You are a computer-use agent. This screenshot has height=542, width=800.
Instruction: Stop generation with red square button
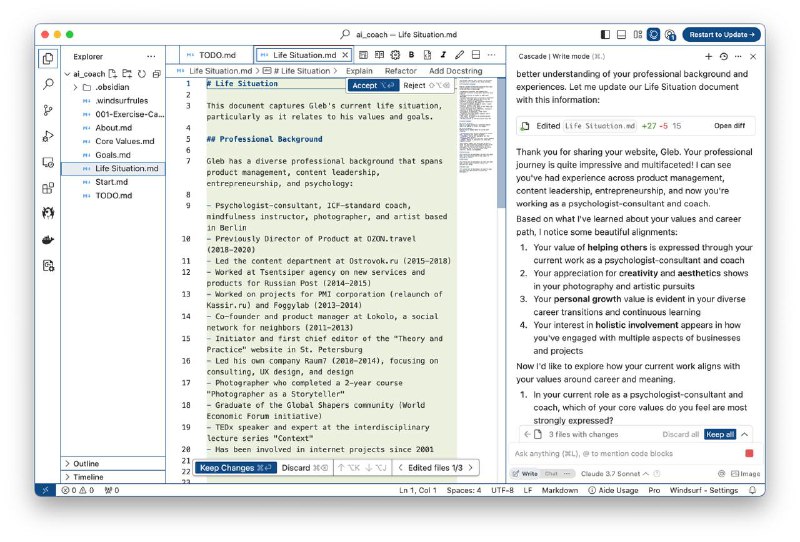coord(749,453)
